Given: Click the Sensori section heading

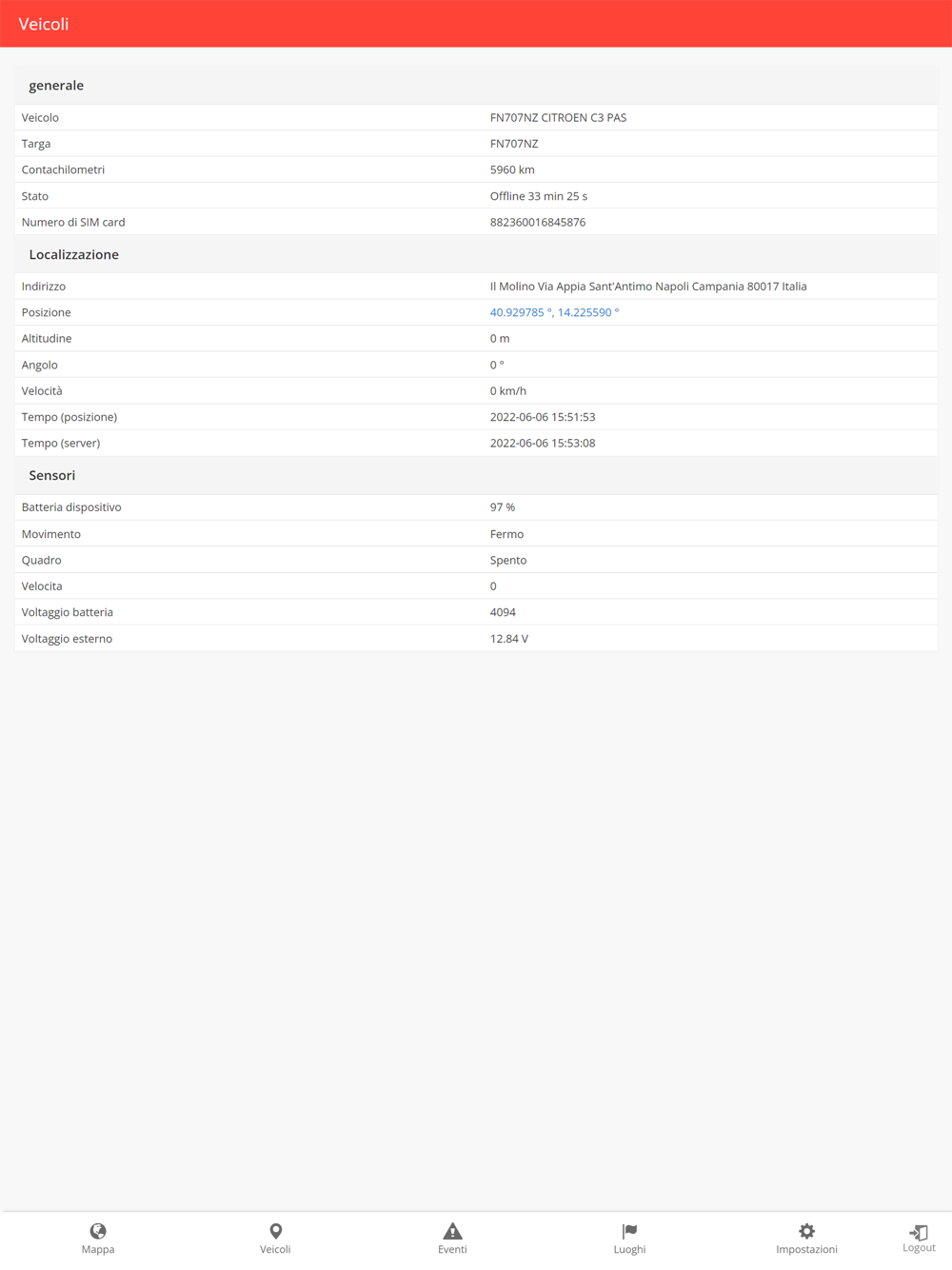Looking at the screenshot, I should point(52,475).
